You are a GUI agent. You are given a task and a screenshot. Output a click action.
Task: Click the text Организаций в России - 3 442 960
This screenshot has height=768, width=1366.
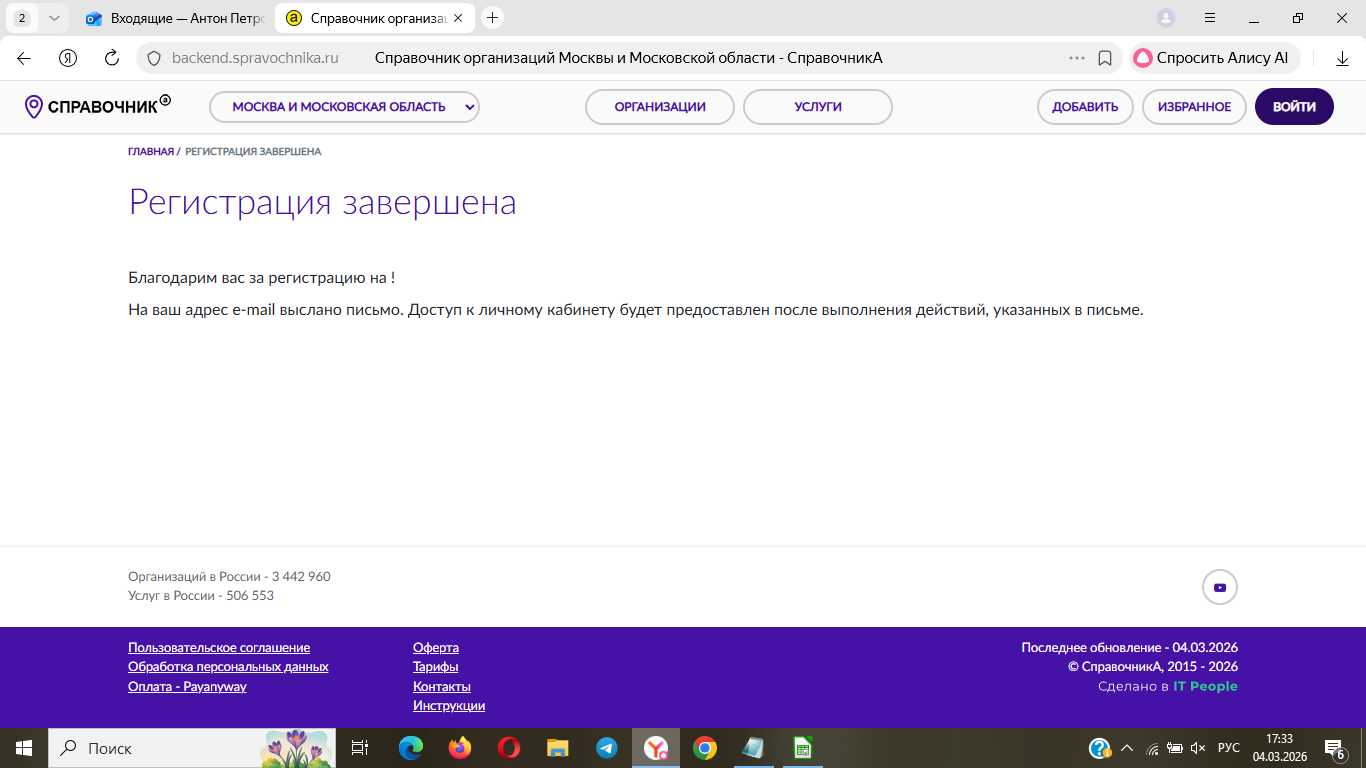229,577
